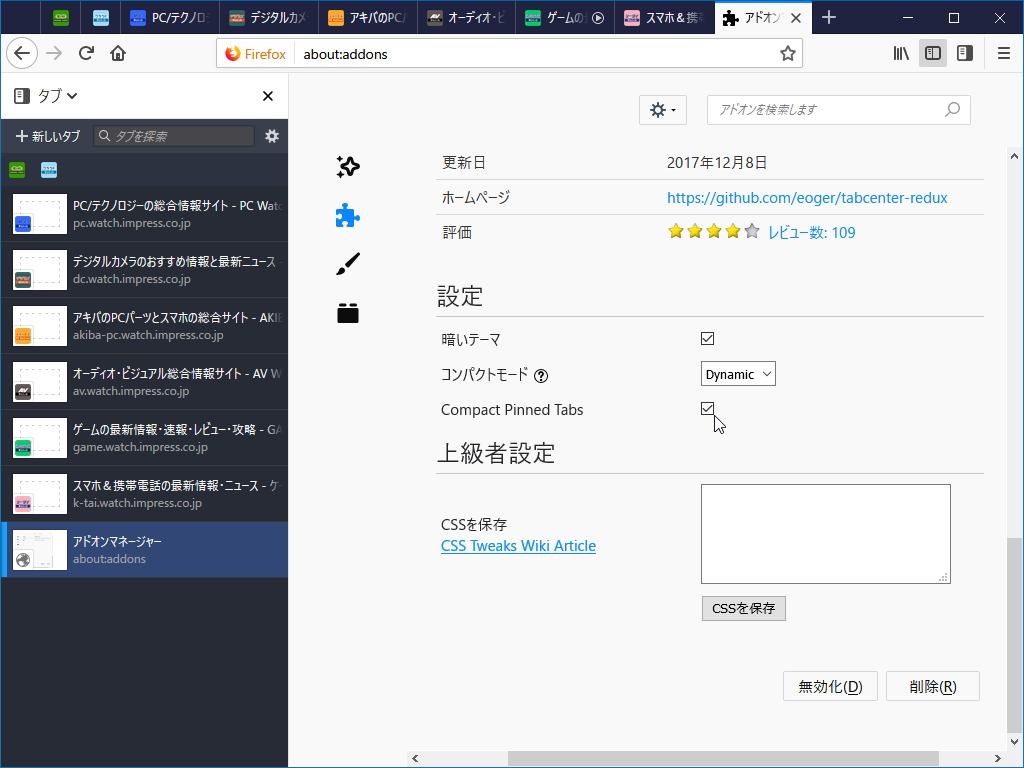Select the アドオンマネージャー tab in sidebar

click(144, 549)
